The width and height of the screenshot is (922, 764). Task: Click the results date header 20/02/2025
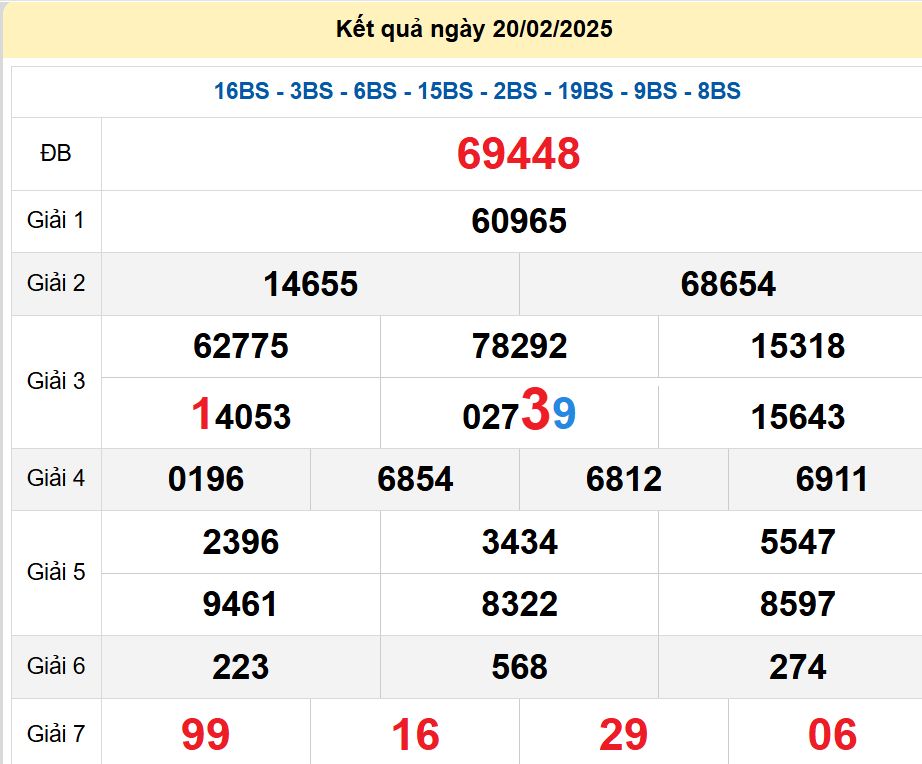click(474, 30)
